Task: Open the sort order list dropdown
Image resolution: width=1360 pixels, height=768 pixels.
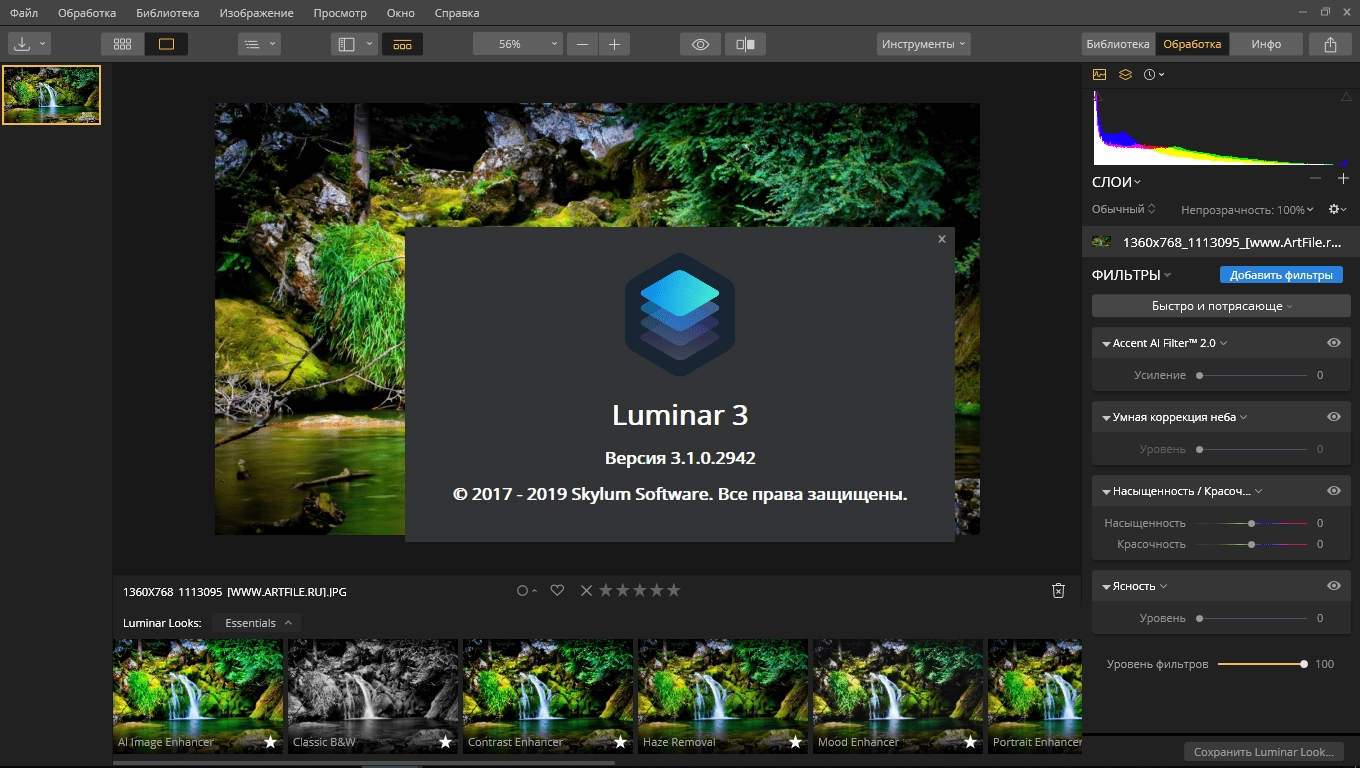Action: [x=260, y=44]
